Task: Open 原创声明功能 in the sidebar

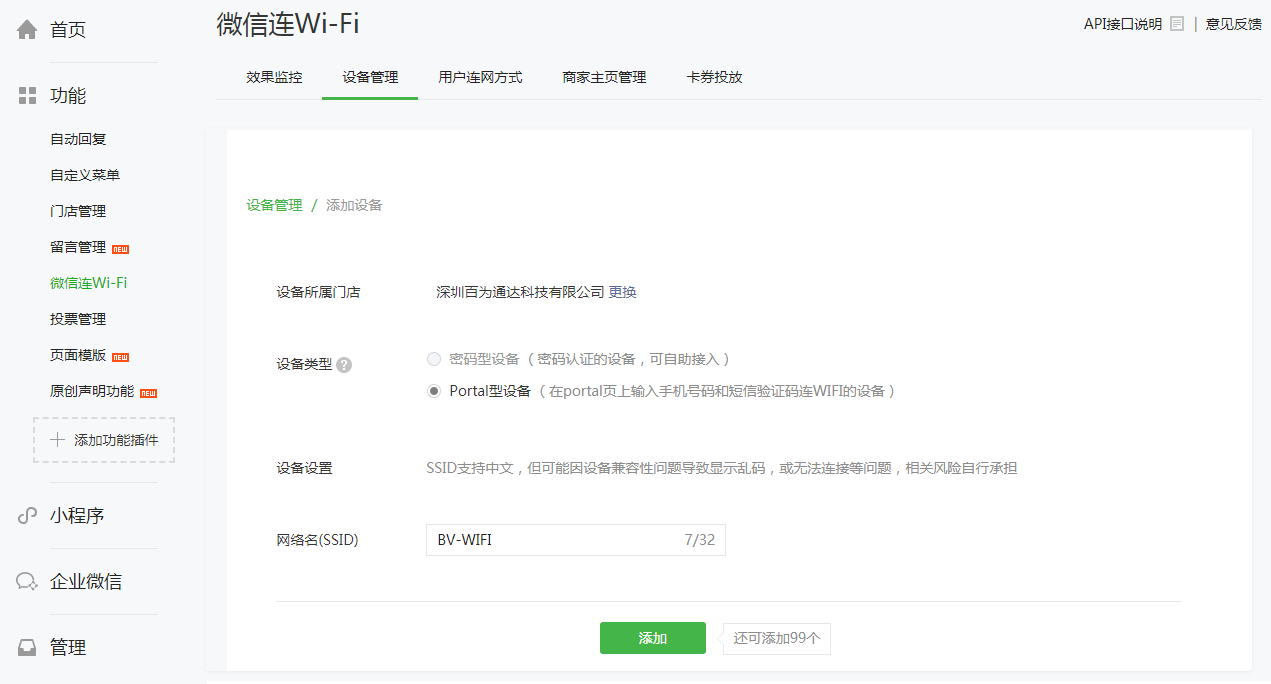Action: (92, 391)
